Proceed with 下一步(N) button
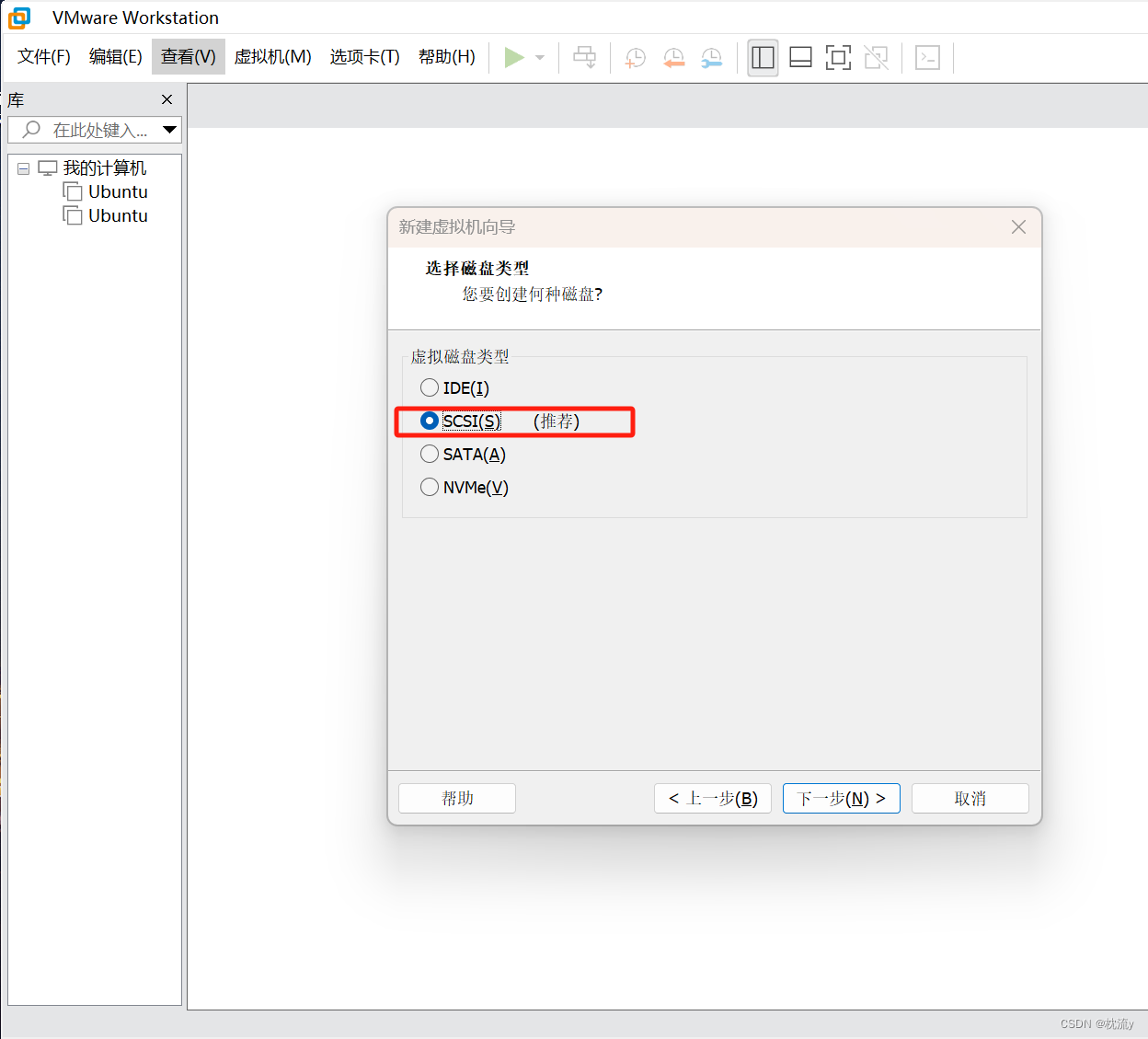The width and height of the screenshot is (1148, 1039). (x=842, y=798)
